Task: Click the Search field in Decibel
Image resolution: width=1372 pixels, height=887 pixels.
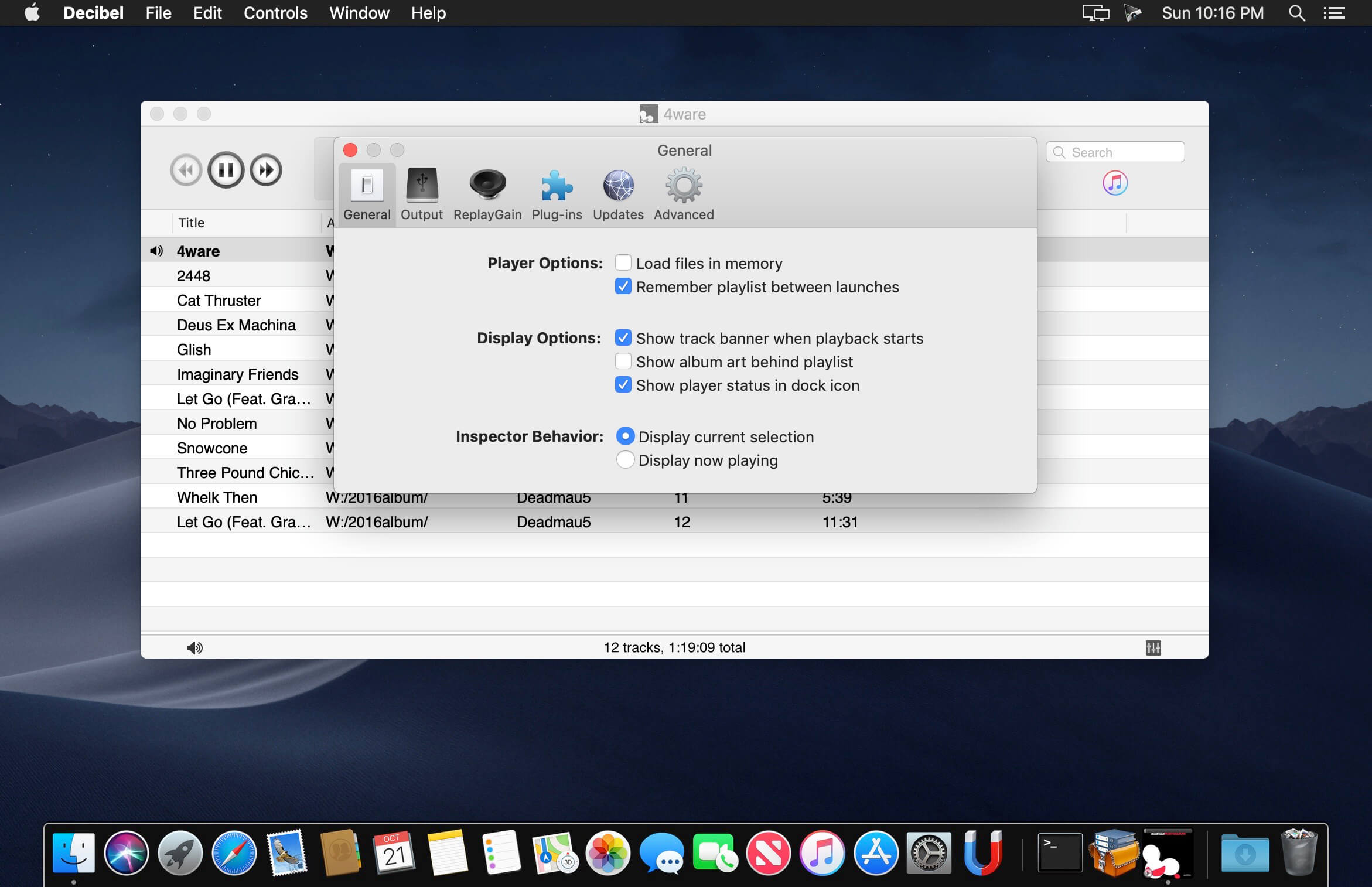Action: (1115, 152)
